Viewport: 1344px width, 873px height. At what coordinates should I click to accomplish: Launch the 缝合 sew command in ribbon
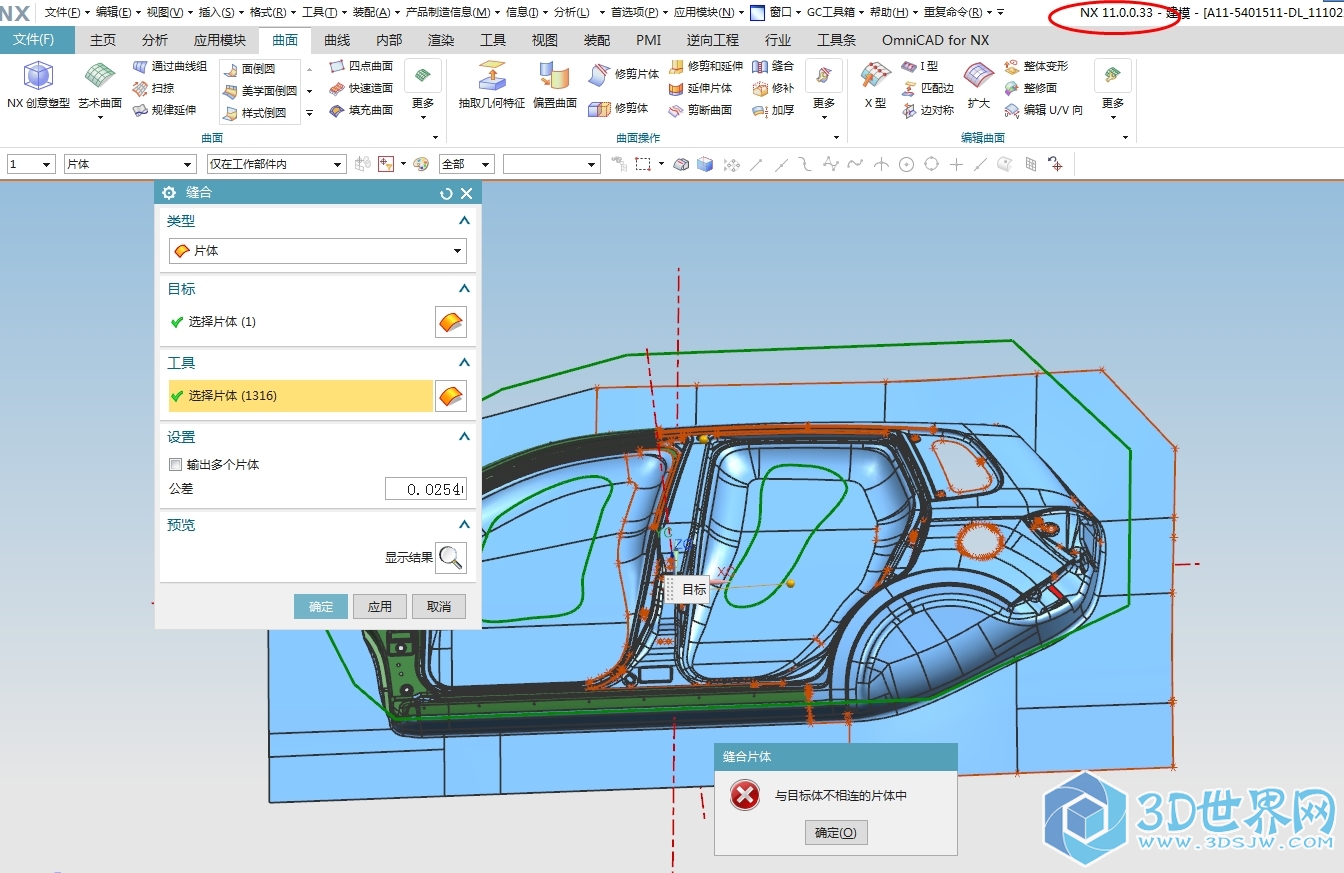coord(772,66)
